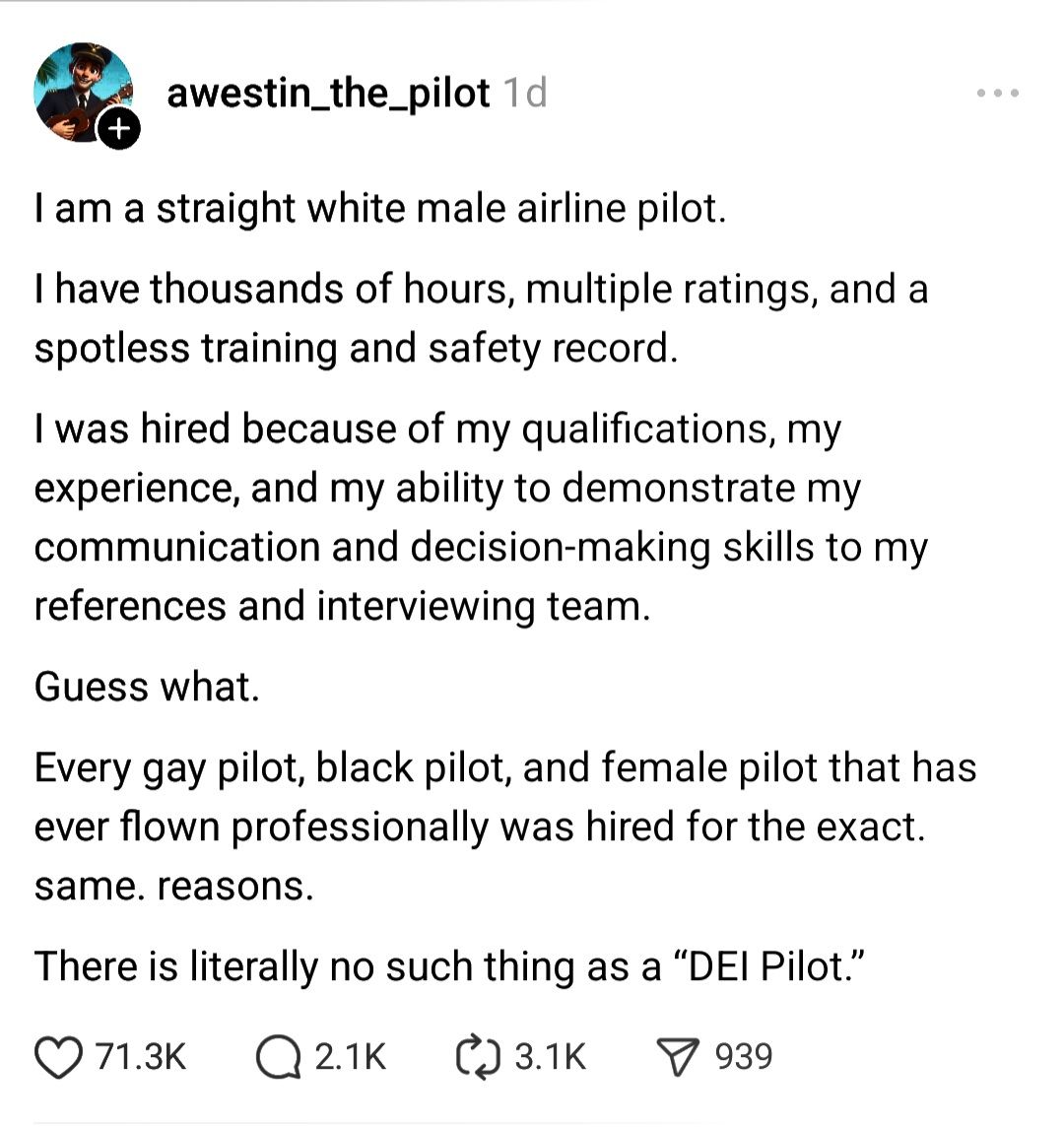The height and width of the screenshot is (1127, 1064).
Task: Tap the 3.1K reposts count
Action: (550, 1056)
